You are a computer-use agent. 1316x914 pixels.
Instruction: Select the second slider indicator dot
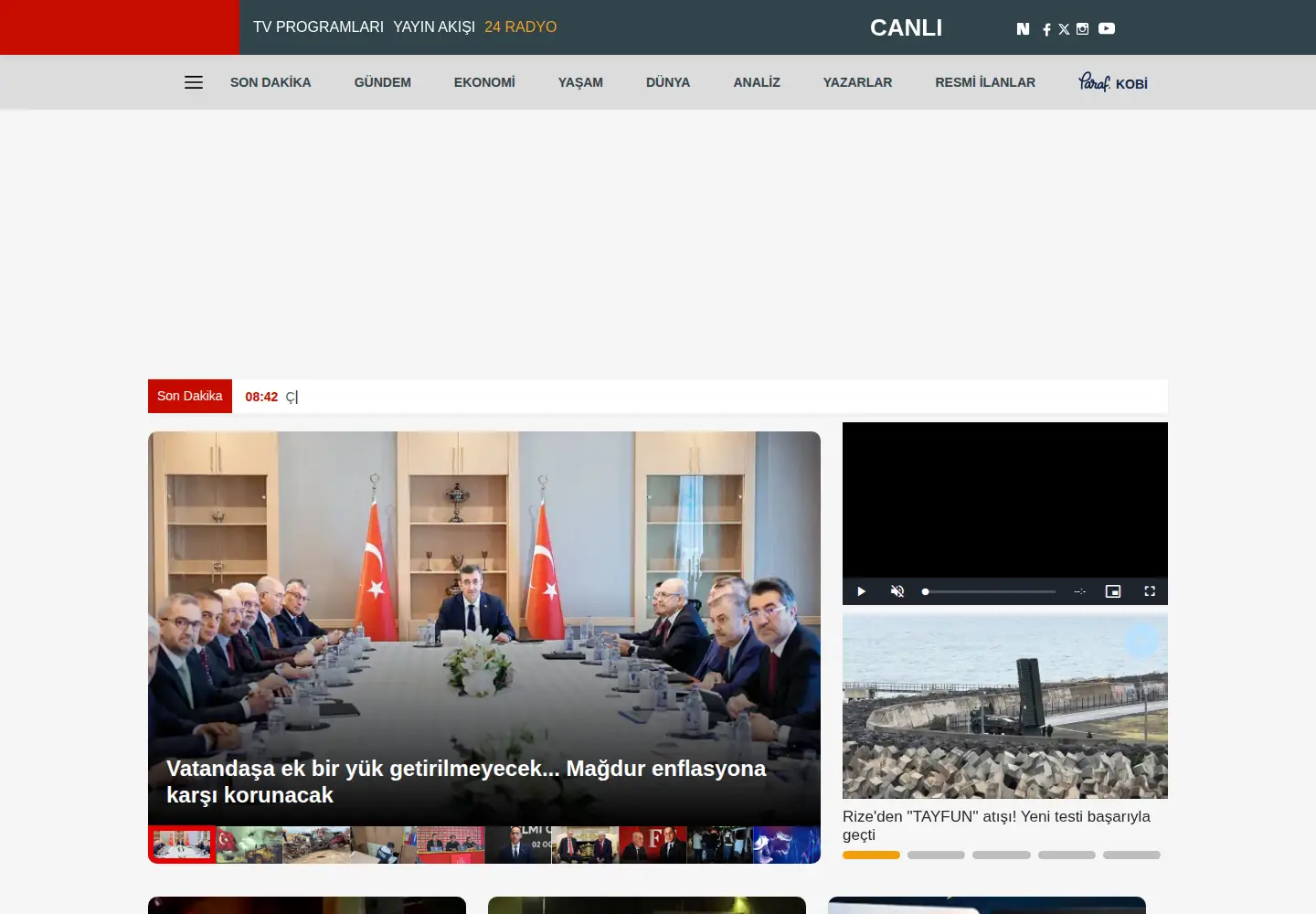click(936, 856)
